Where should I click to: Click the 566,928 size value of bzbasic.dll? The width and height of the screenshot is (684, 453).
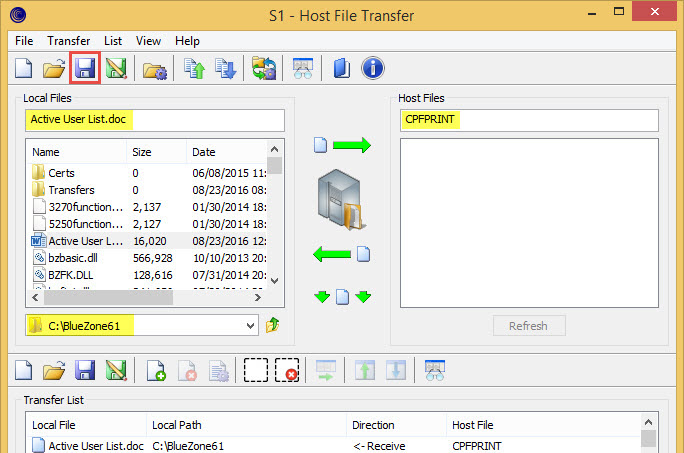pyautogui.click(x=153, y=258)
